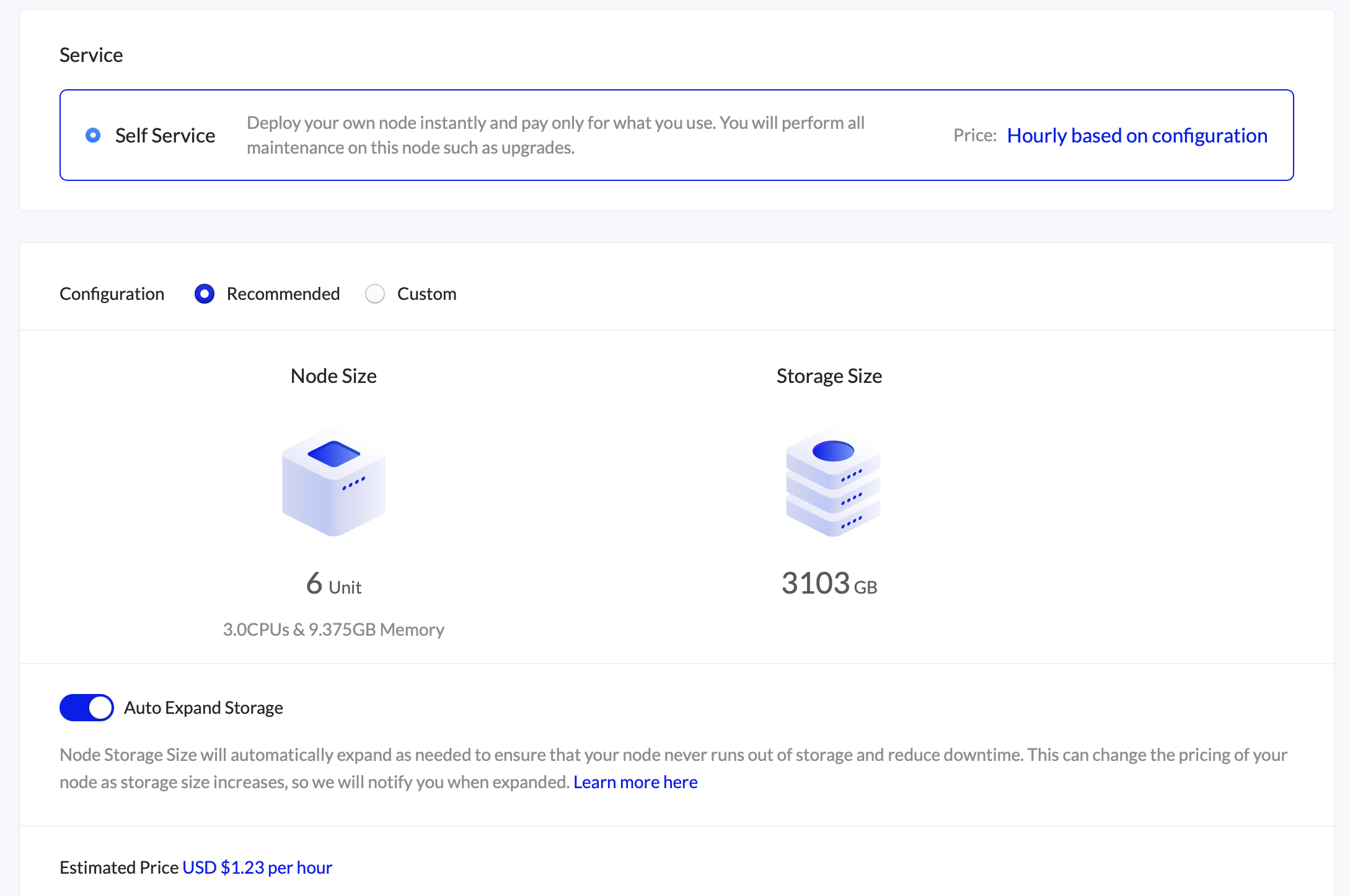Image resolution: width=1350 pixels, height=896 pixels.
Task: Click the blue lid on the node cube illustration
Action: coord(333,454)
